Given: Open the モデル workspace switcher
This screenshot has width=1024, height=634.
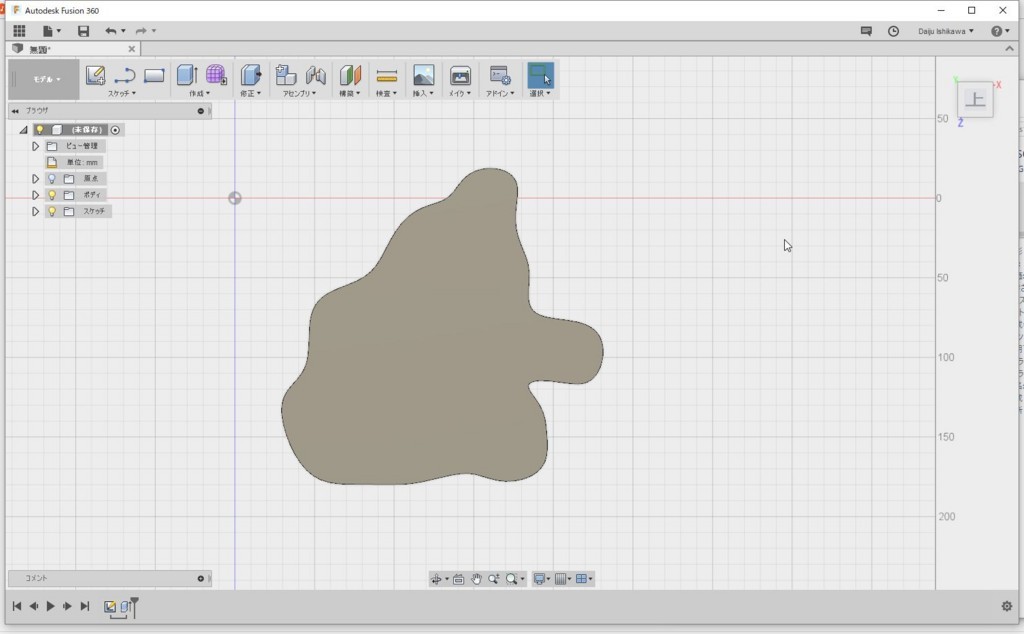Looking at the screenshot, I should pyautogui.click(x=46, y=80).
